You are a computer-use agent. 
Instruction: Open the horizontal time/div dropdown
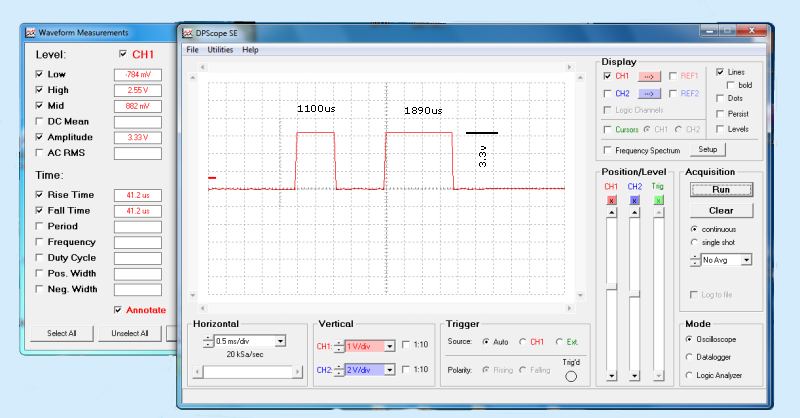[281, 341]
